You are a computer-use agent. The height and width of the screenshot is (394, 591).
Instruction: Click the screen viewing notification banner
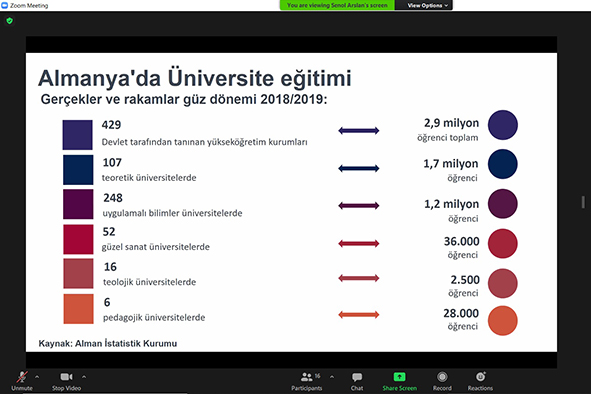point(337,5)
